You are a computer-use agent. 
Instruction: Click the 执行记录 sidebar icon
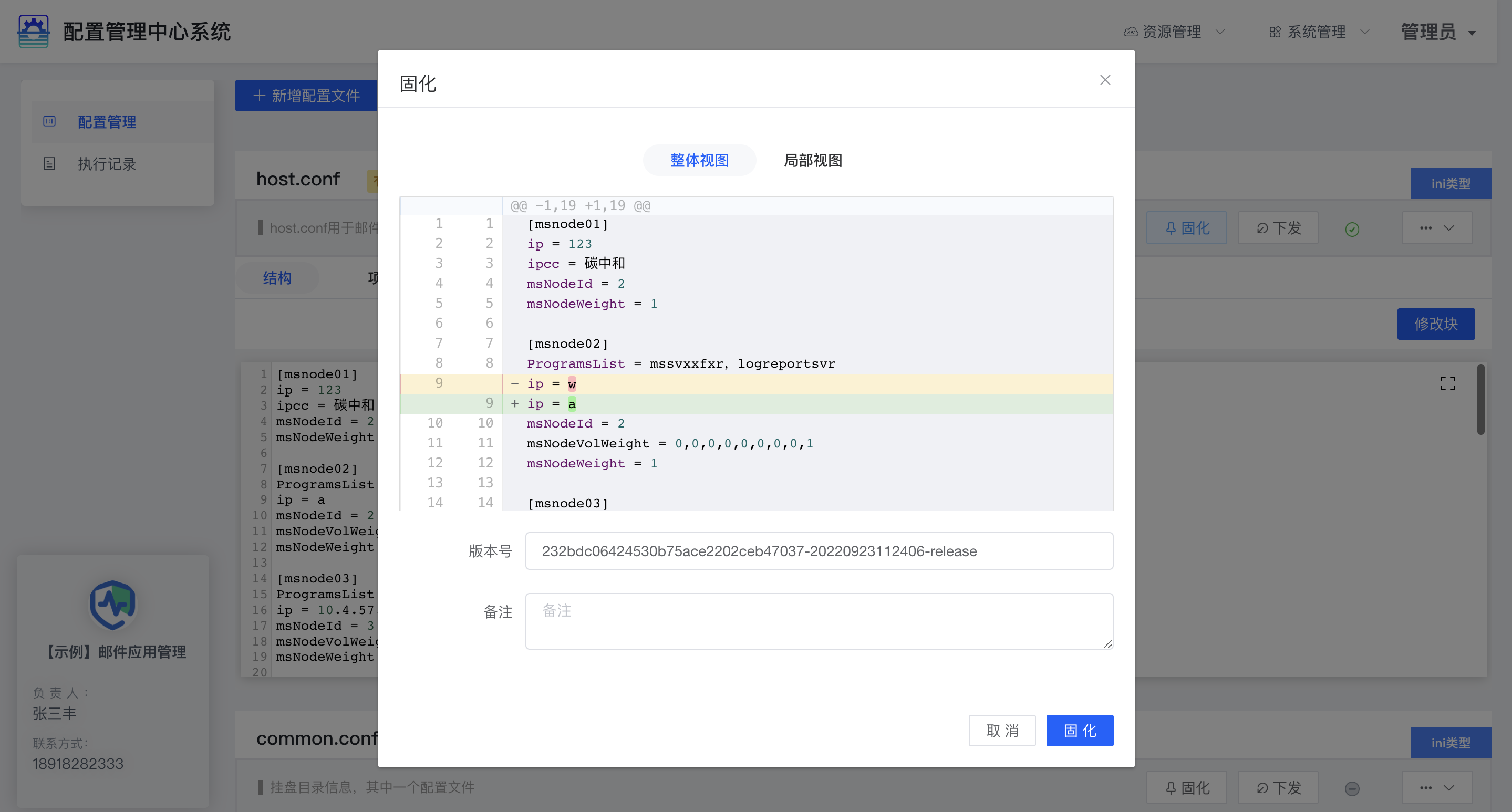(49, 164)
